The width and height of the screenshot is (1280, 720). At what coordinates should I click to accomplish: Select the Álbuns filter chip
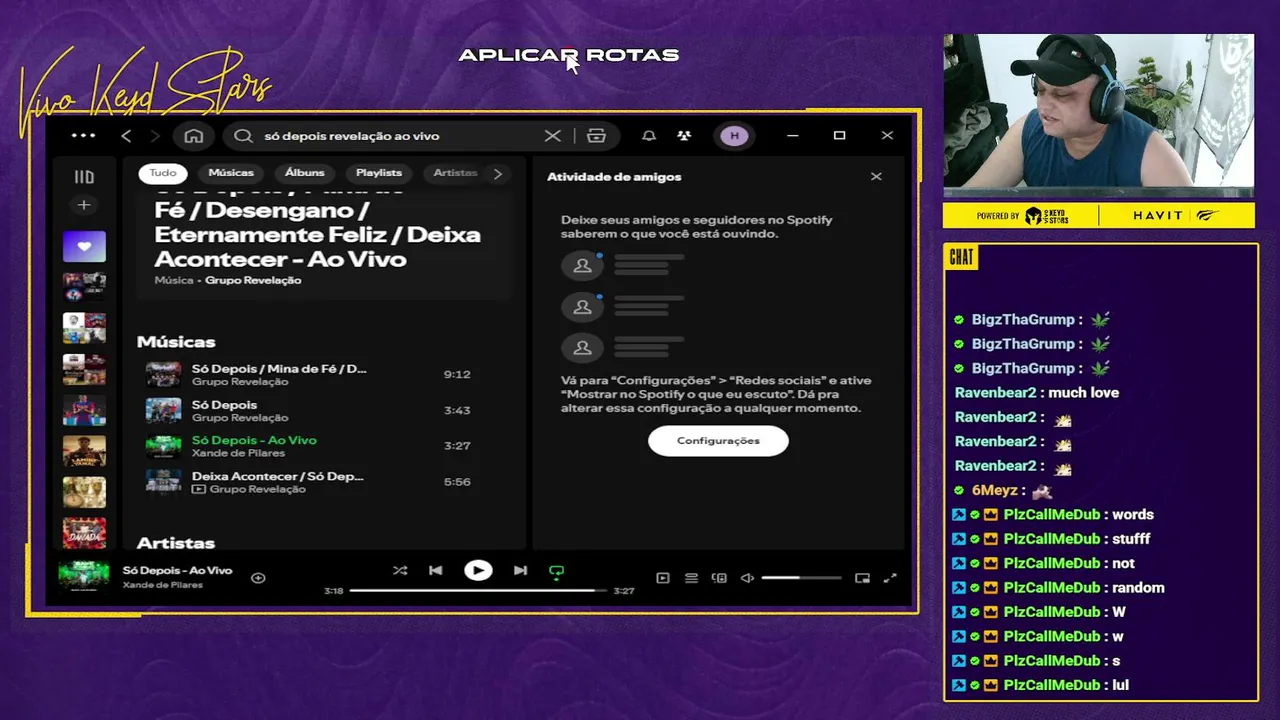pos(305,173)
